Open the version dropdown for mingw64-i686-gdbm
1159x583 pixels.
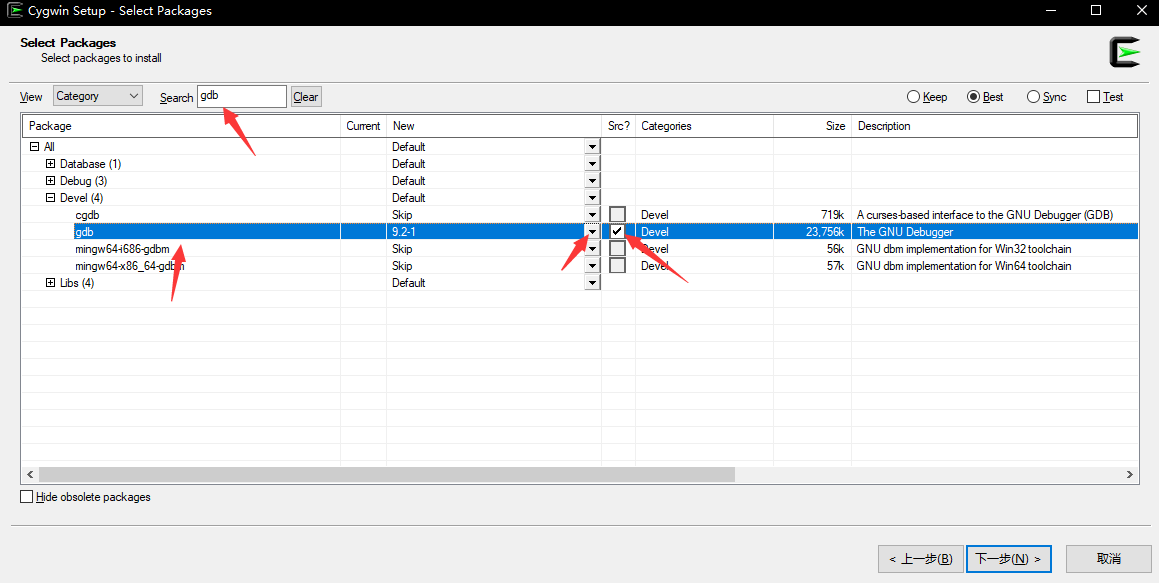click(x=592, y=248)
